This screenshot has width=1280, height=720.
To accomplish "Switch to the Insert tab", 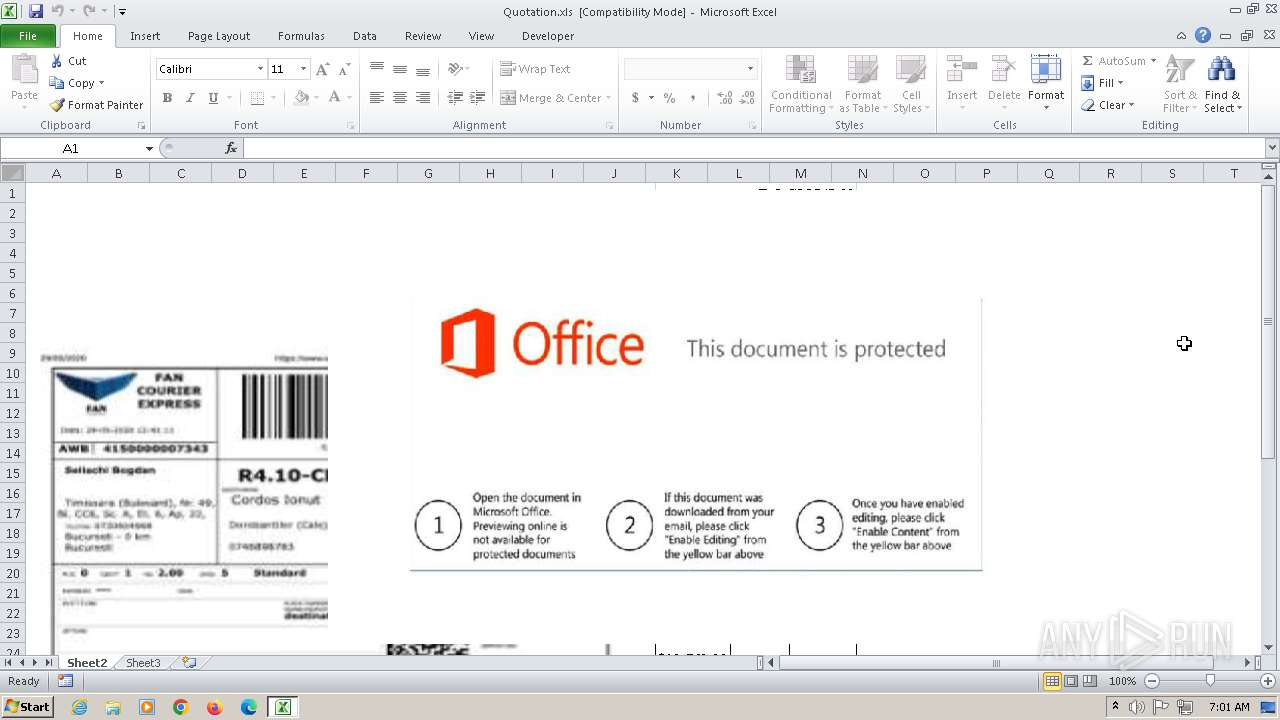I will [x=145, y=36].
